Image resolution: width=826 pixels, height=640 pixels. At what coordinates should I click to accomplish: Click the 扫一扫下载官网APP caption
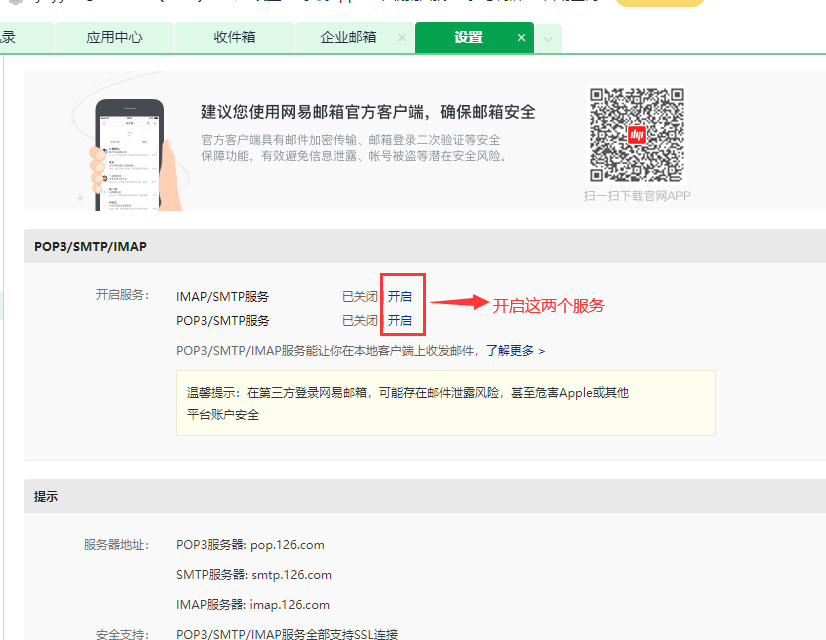pos(637,196)
